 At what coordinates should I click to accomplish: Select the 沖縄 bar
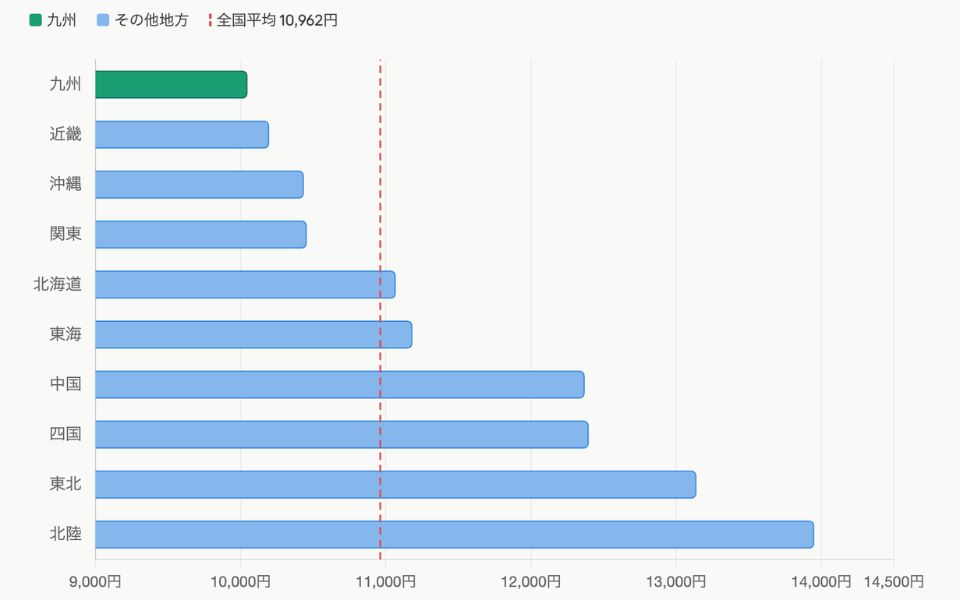(200, 184)
